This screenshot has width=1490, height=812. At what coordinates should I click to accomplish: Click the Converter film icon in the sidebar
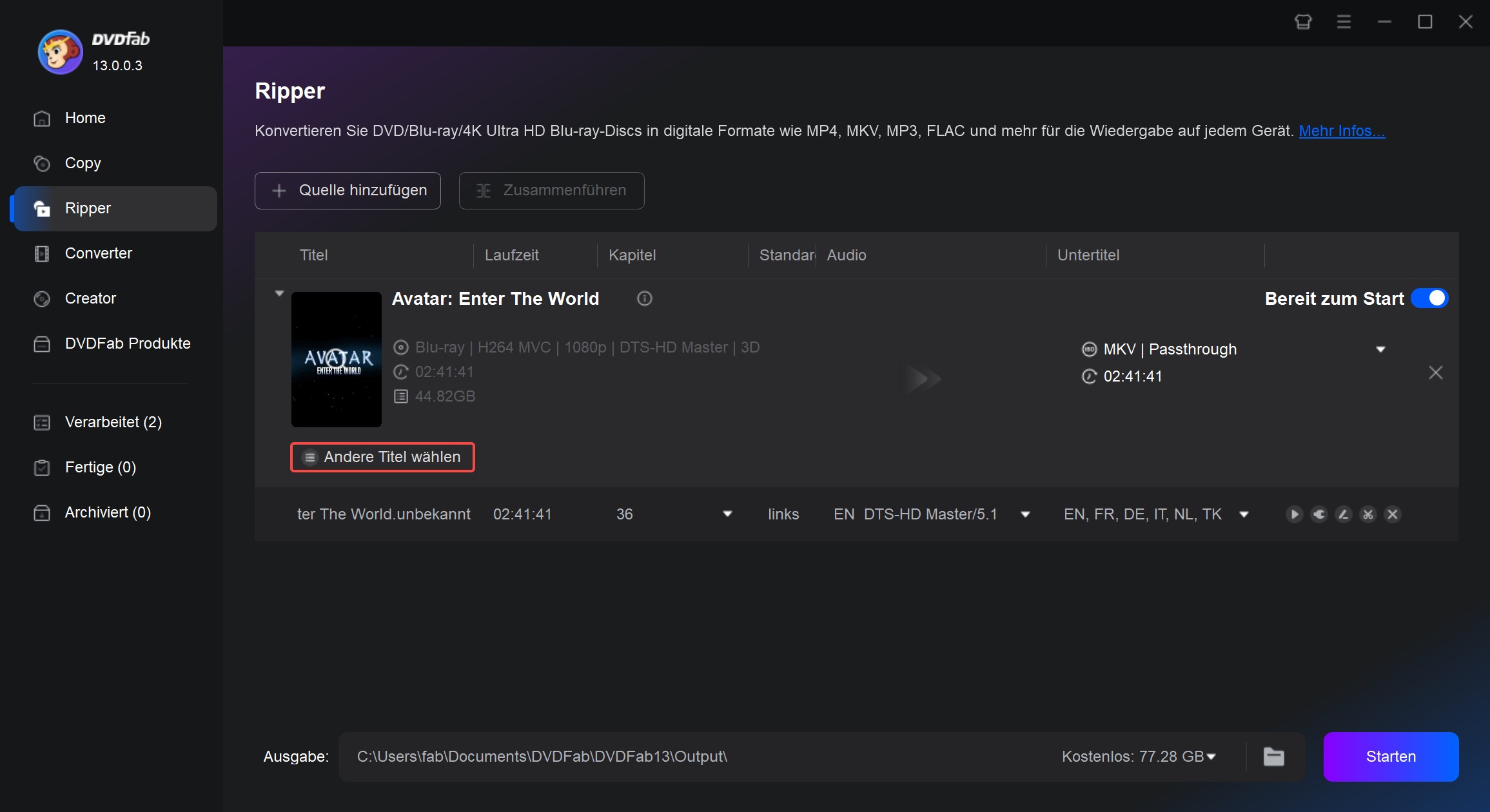point(42,254)
